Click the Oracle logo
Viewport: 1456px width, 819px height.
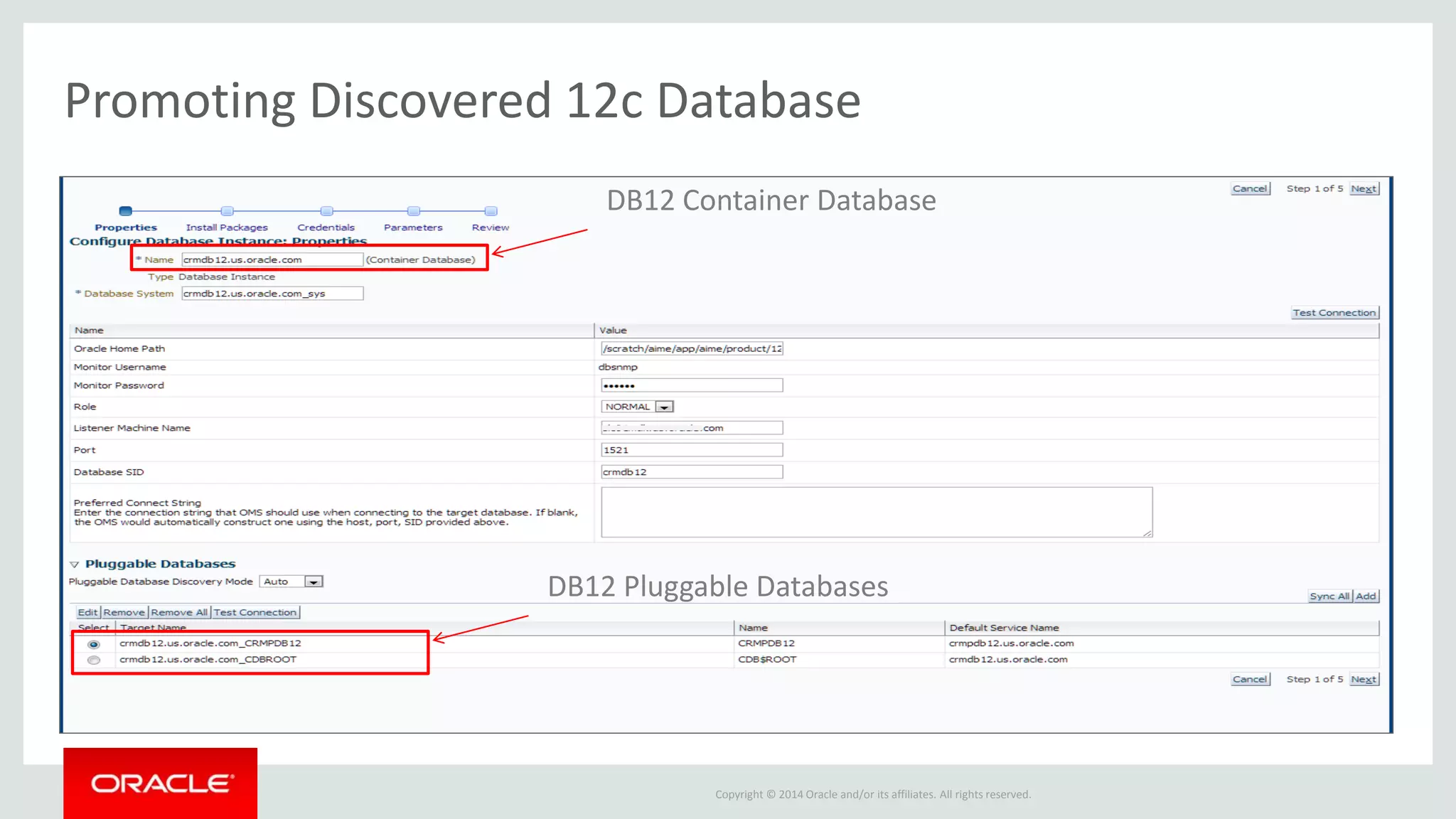161,783
